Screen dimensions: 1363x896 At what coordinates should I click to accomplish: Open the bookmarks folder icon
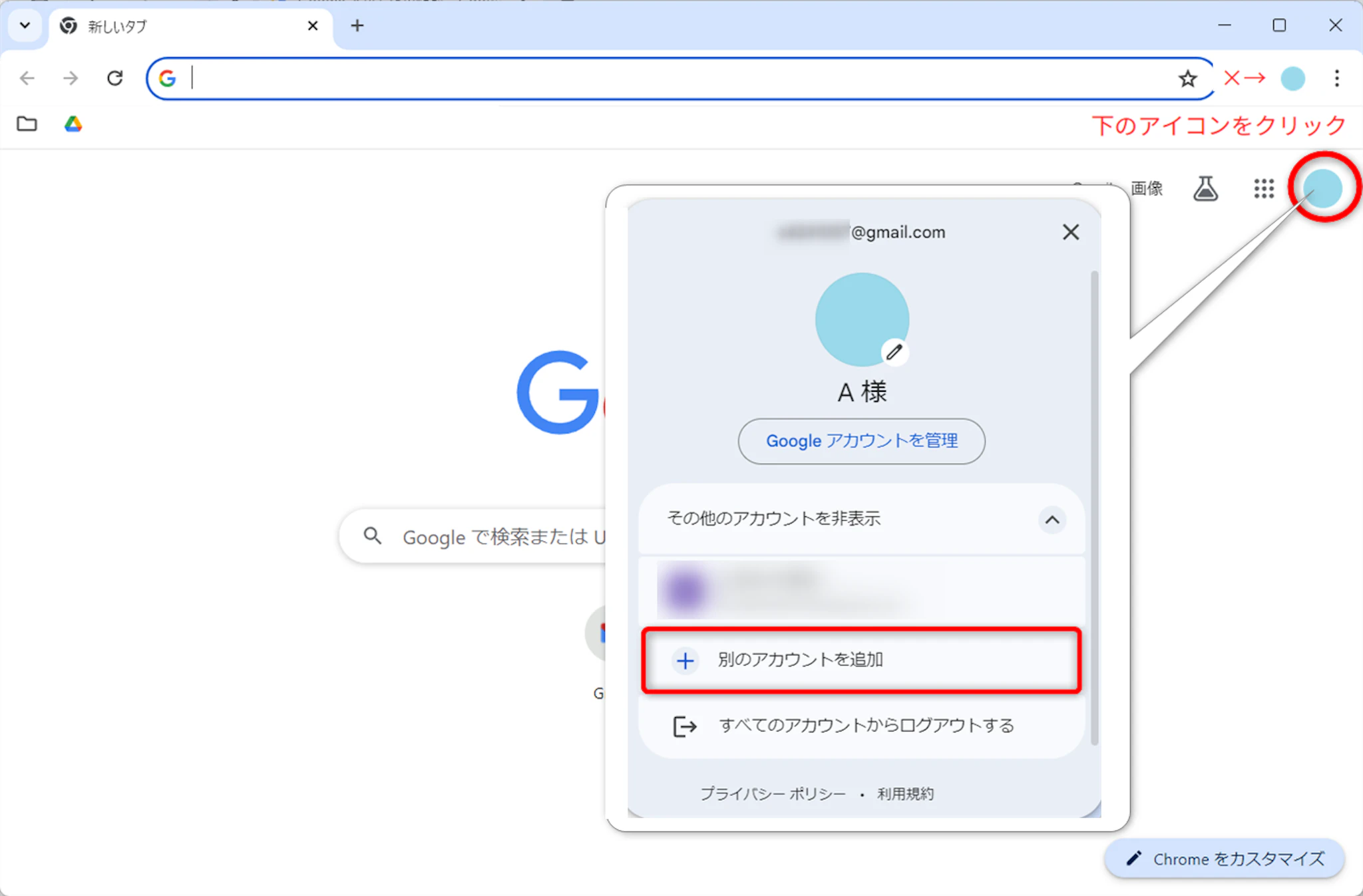click(x=27, y=124)
